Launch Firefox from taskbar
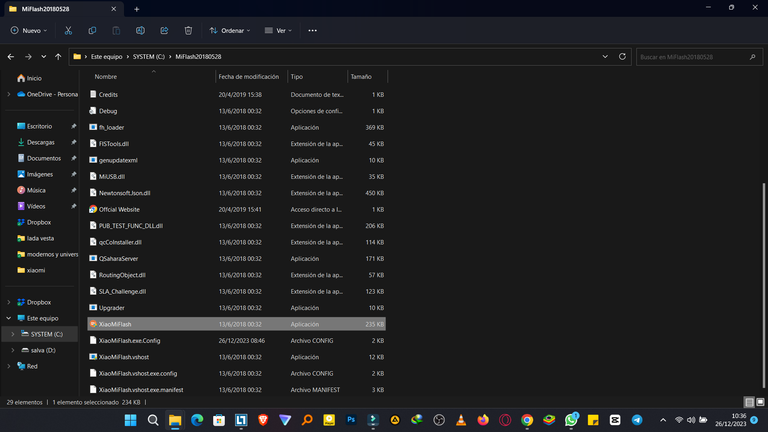 pos(483,420)
